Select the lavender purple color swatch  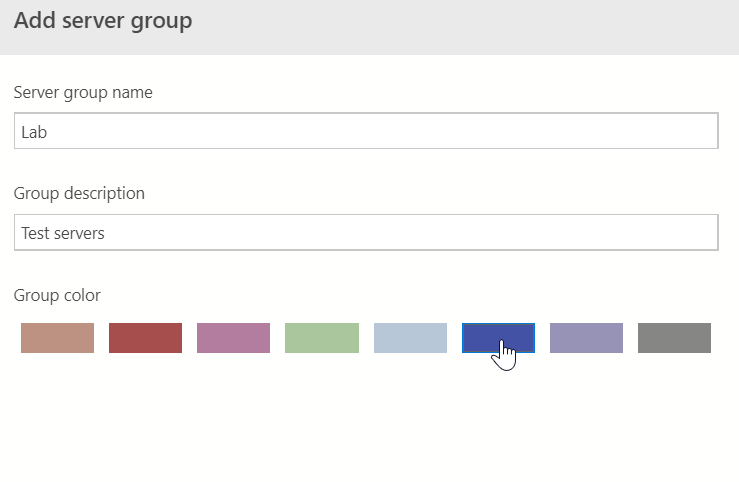click(x=586, y=338)
